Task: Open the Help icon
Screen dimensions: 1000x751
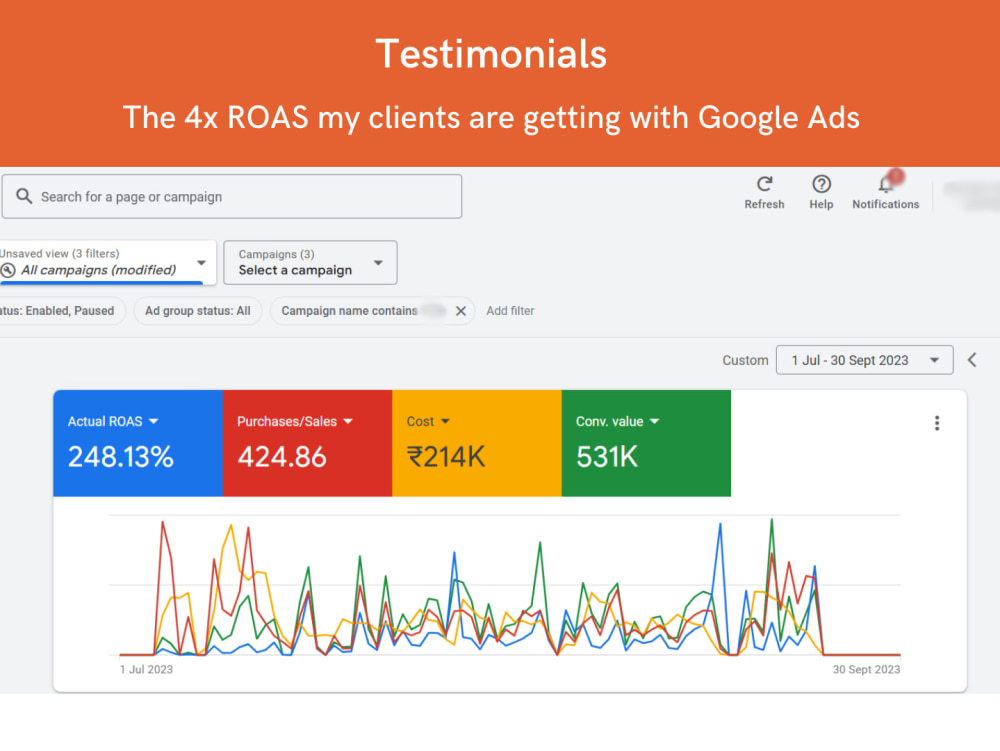Action: coord(821,184)
